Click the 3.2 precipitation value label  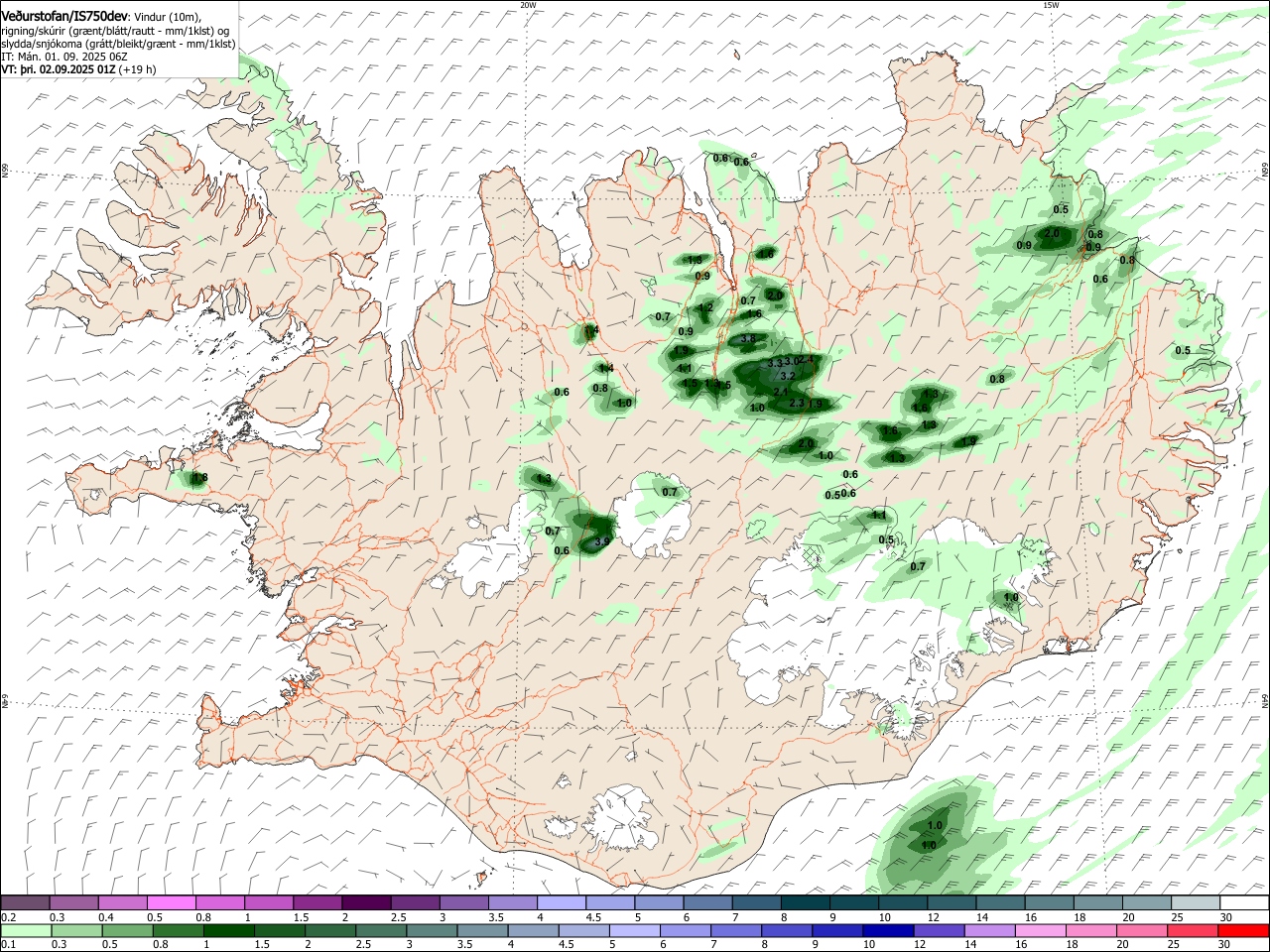pos(788,377)
